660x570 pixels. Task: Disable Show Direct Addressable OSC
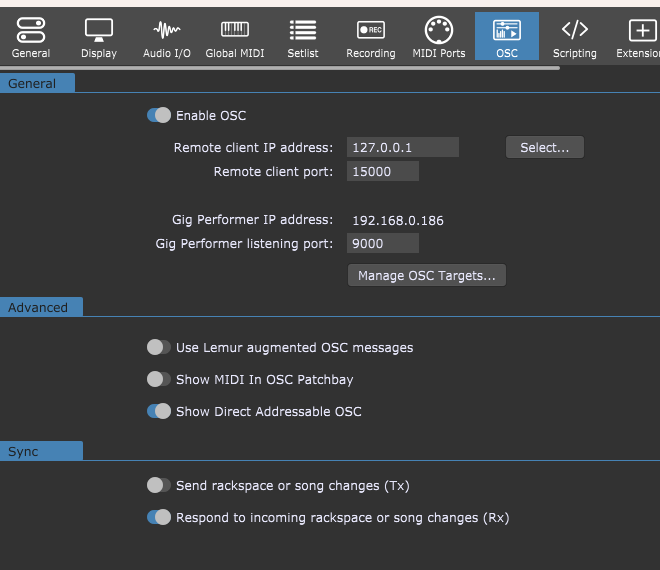[159, 411]
